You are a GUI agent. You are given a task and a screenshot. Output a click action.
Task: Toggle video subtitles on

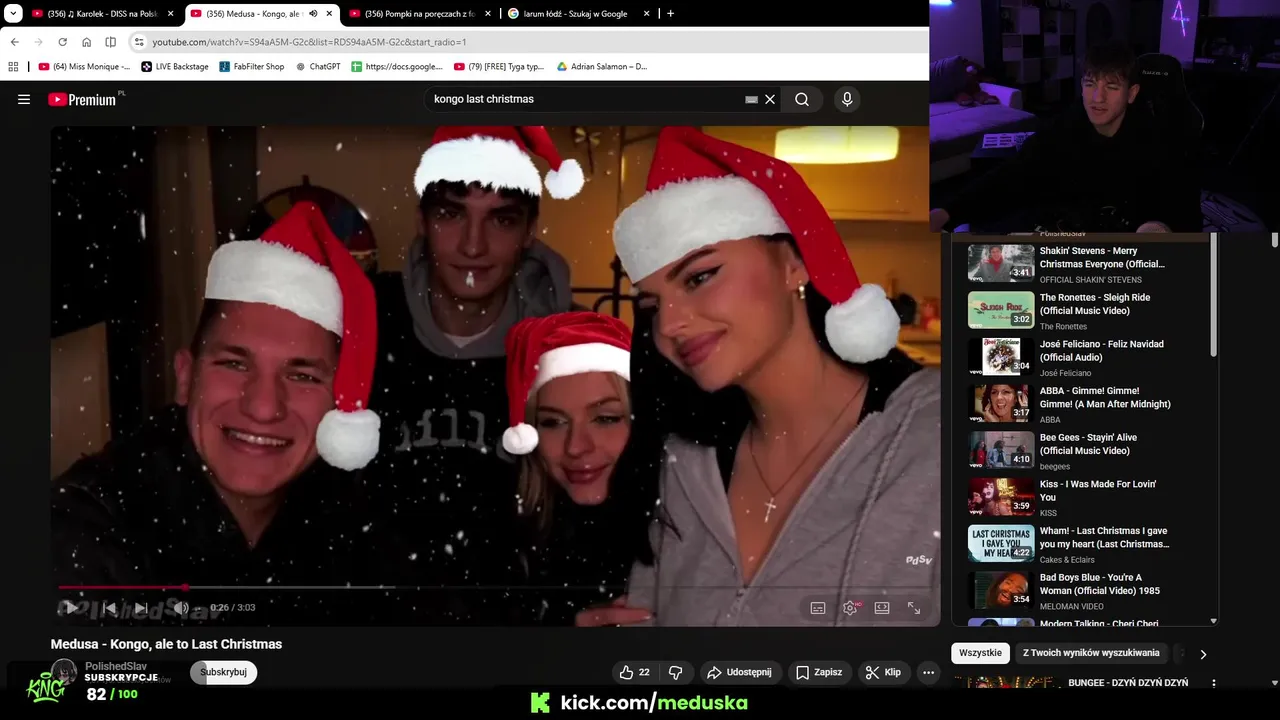818,607
